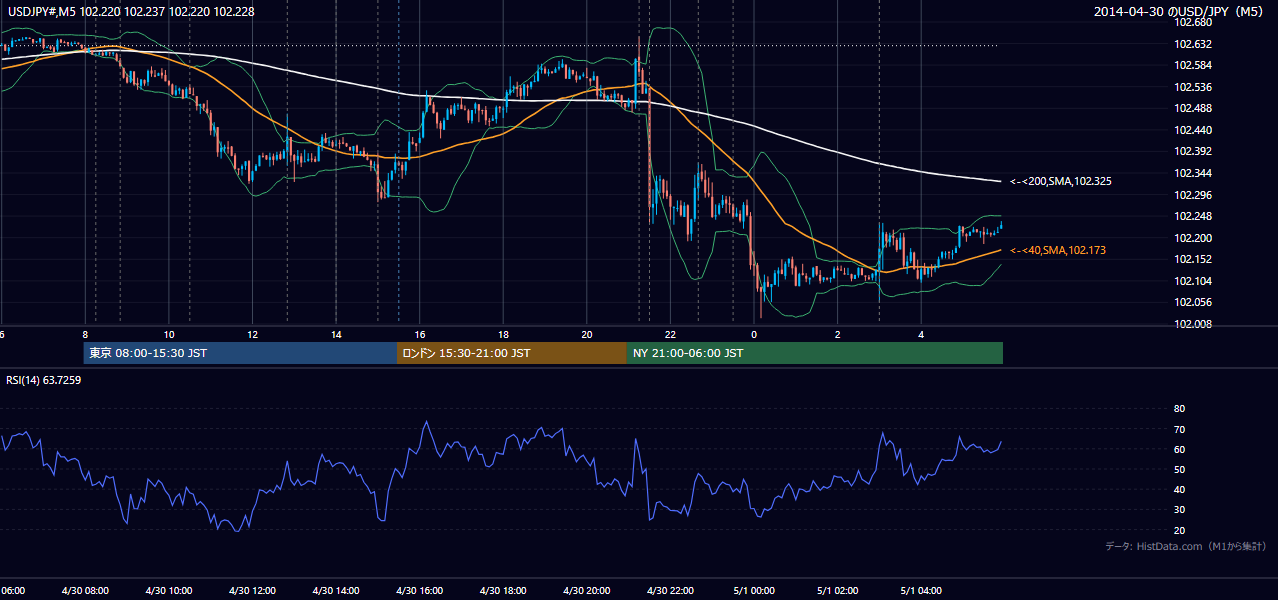Viewport: 1278px width, 600px height.
Task: Click price level 102.392 on the axis
Action: (1192, 152)
